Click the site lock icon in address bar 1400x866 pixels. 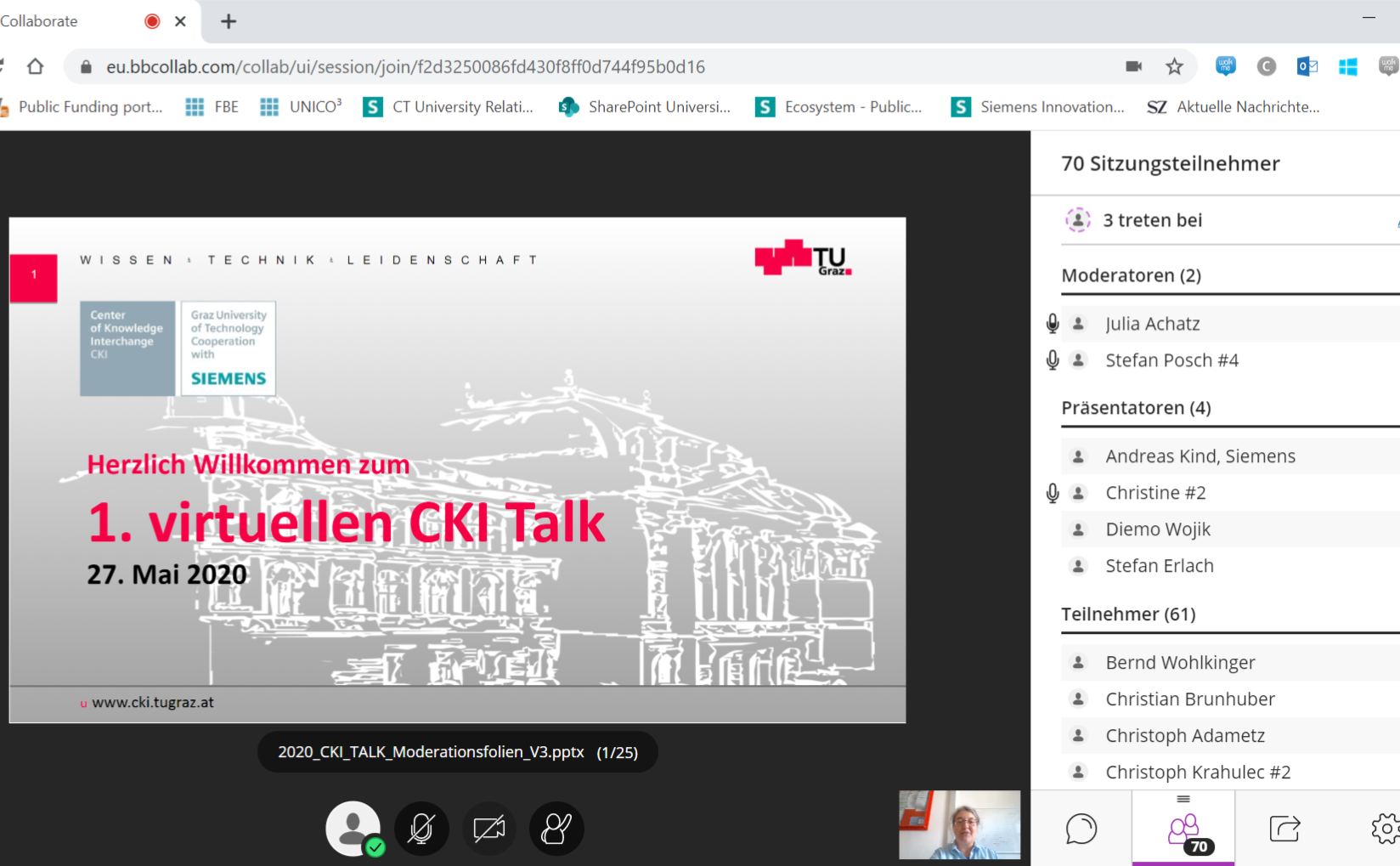[x=86, y=66]
